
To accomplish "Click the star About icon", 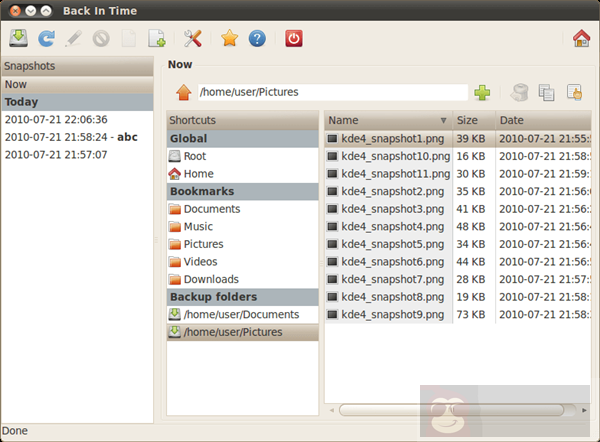I will pos(229,38).
